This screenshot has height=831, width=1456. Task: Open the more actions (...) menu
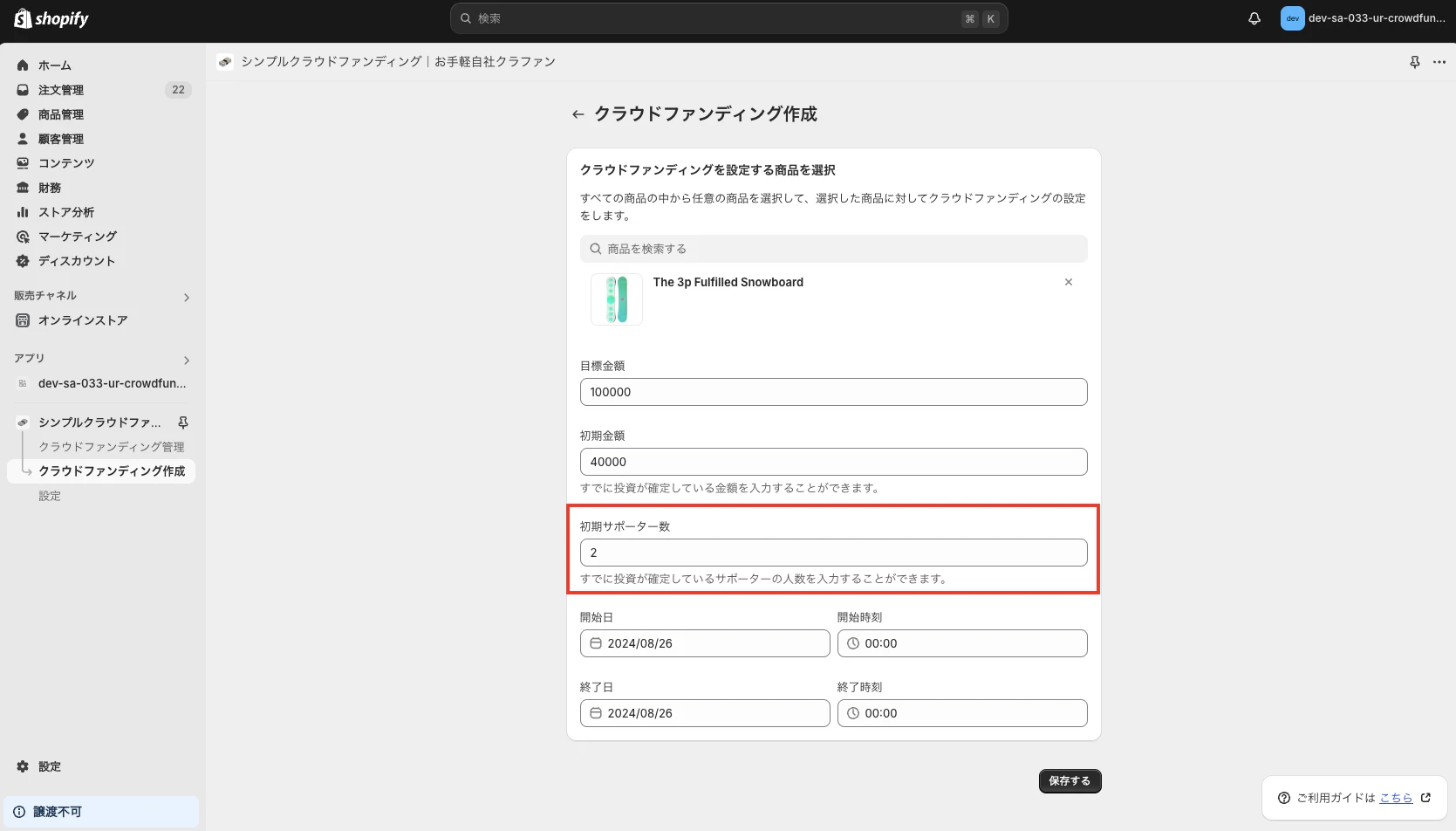(1439, 61)
